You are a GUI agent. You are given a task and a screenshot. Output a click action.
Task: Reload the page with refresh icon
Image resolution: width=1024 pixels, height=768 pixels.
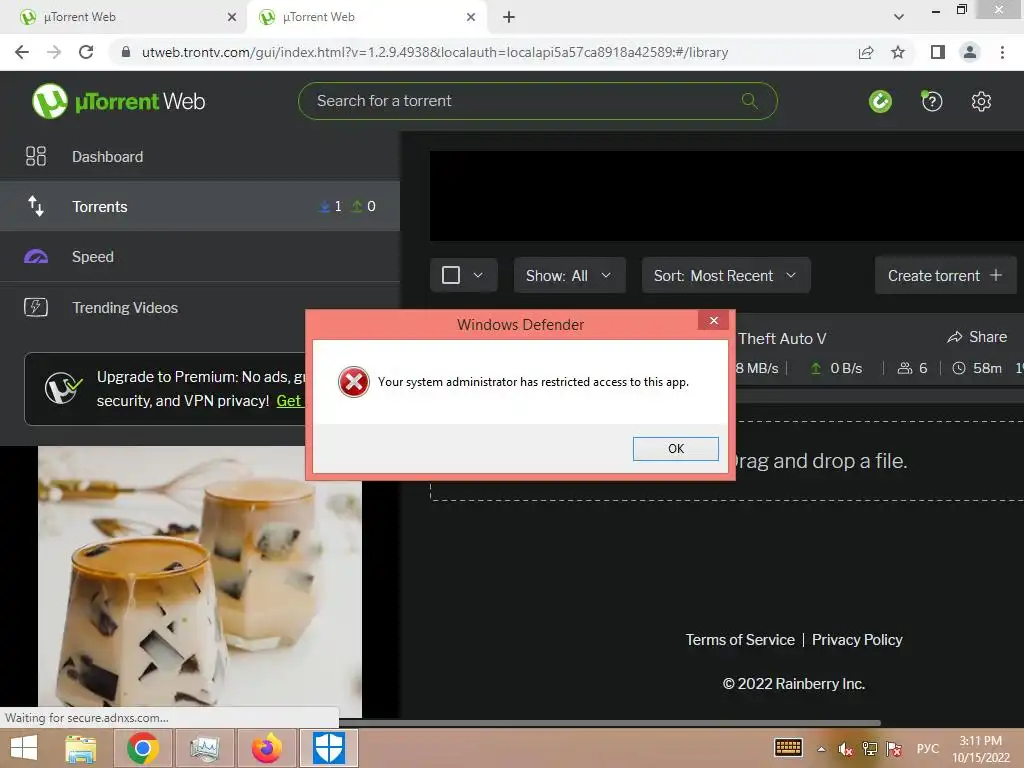tap(86, 52)
